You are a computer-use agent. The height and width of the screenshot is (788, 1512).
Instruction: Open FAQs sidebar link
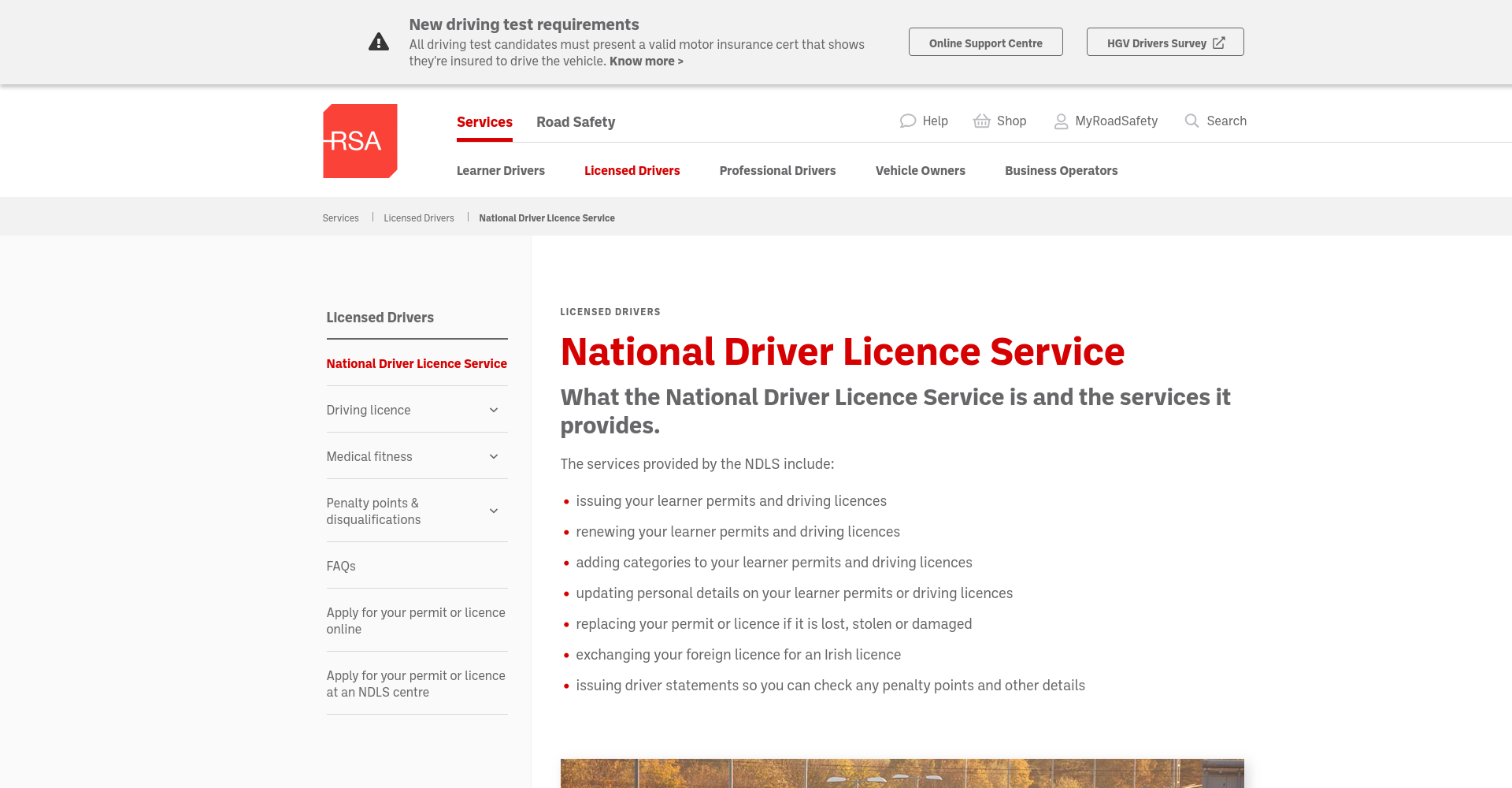(341, 566)
